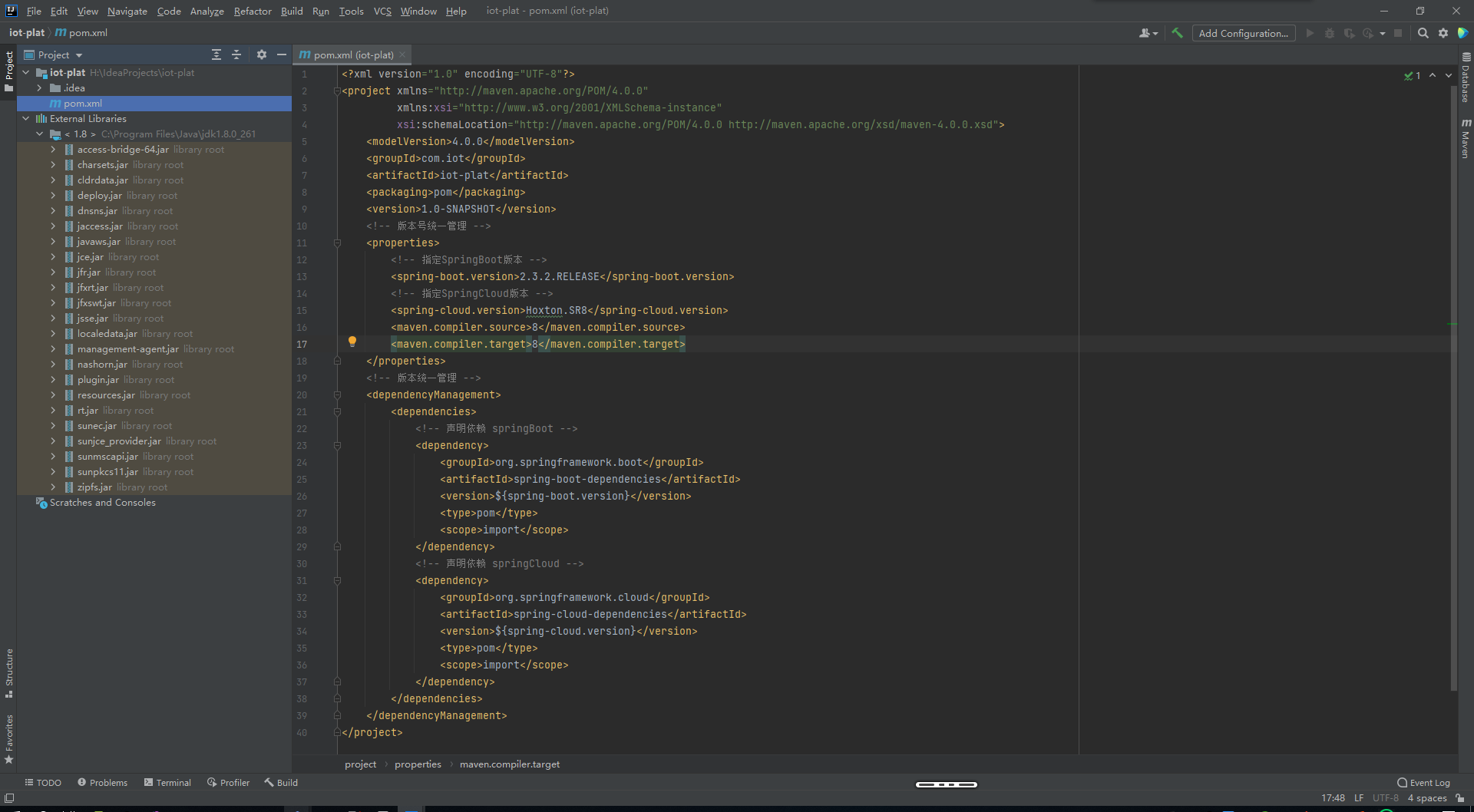The height and width of the screenshot is (812, 1474).
Task: Expand the access-bridge-64.jar tree node
Action: click(x=52, y=149)
